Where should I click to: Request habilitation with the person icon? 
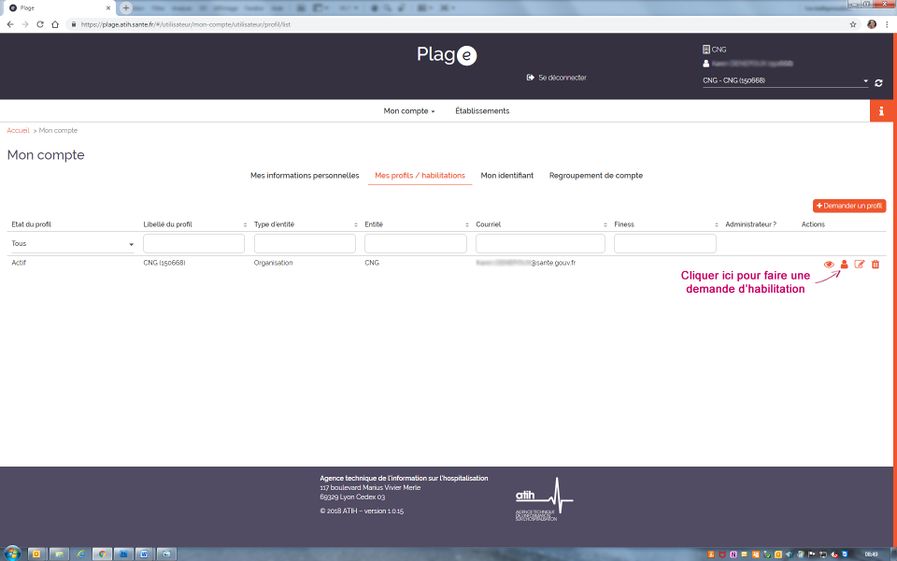(x=844, y=264)
